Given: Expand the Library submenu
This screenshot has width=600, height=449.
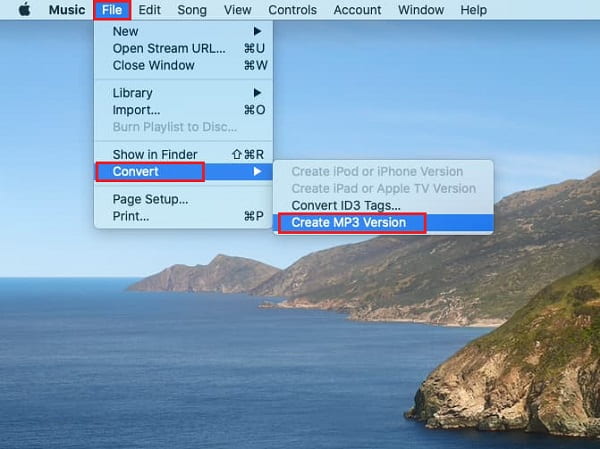Looking at the screenshot, I should click(183, 93).
